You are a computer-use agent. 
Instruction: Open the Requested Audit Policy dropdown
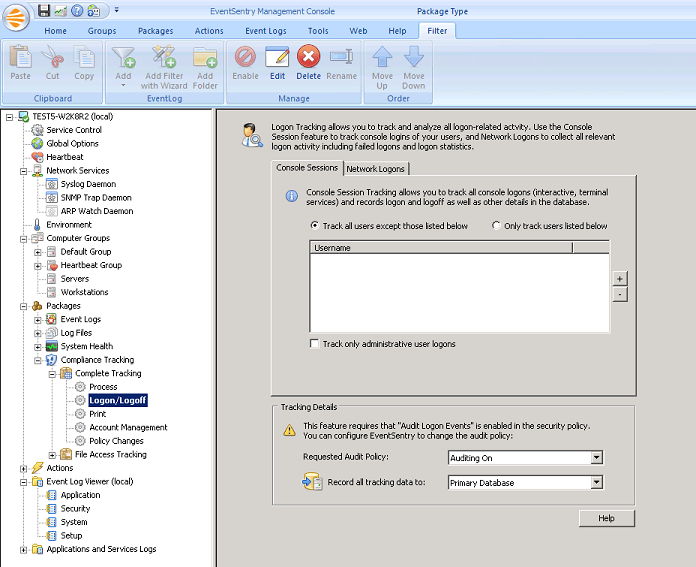(597, 458)
